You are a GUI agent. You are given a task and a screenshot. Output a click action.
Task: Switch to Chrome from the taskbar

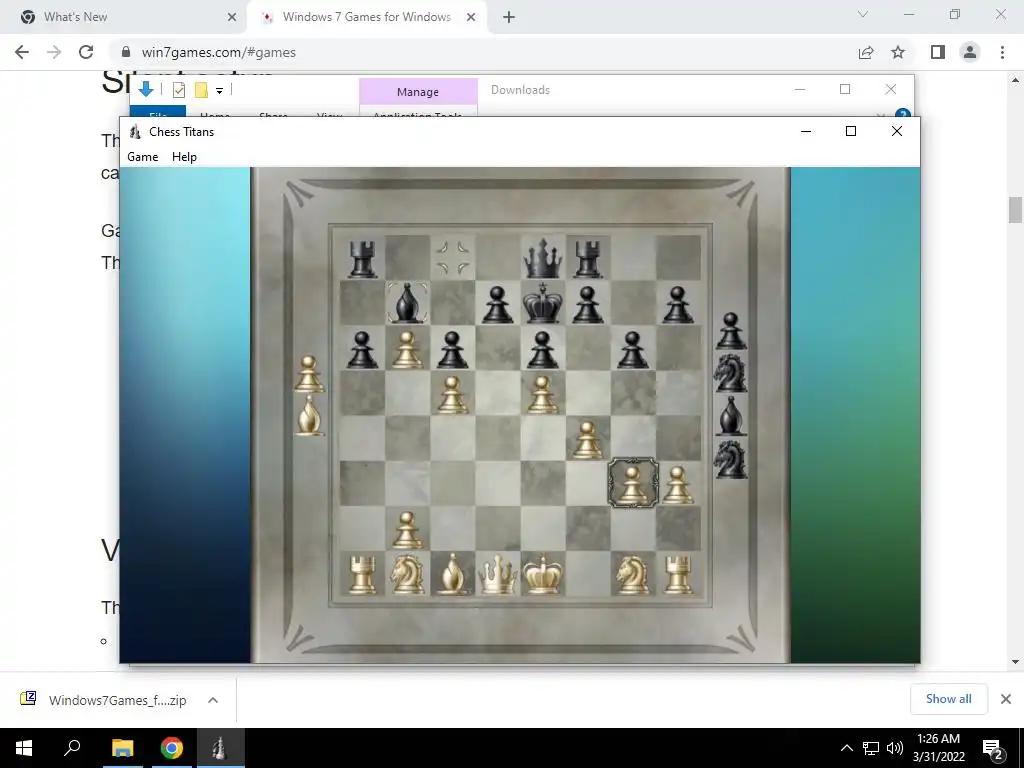tap(172, 748)
